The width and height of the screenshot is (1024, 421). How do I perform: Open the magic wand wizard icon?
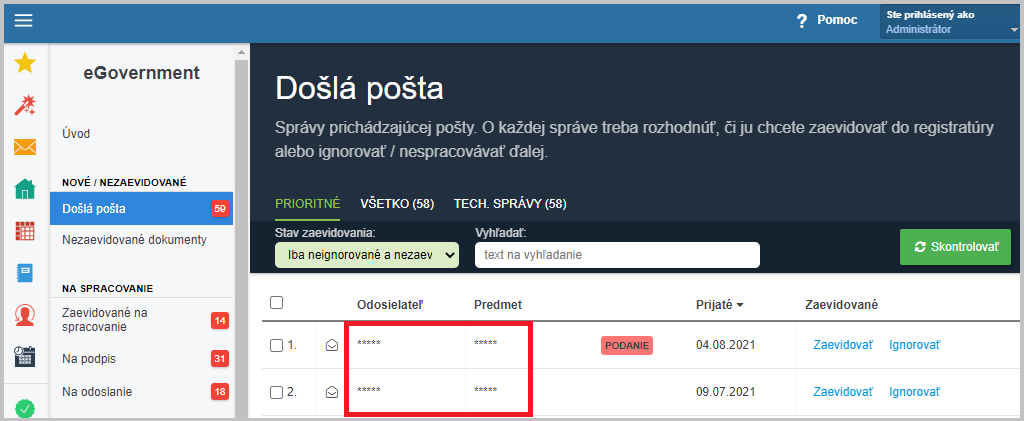(25, 104)
